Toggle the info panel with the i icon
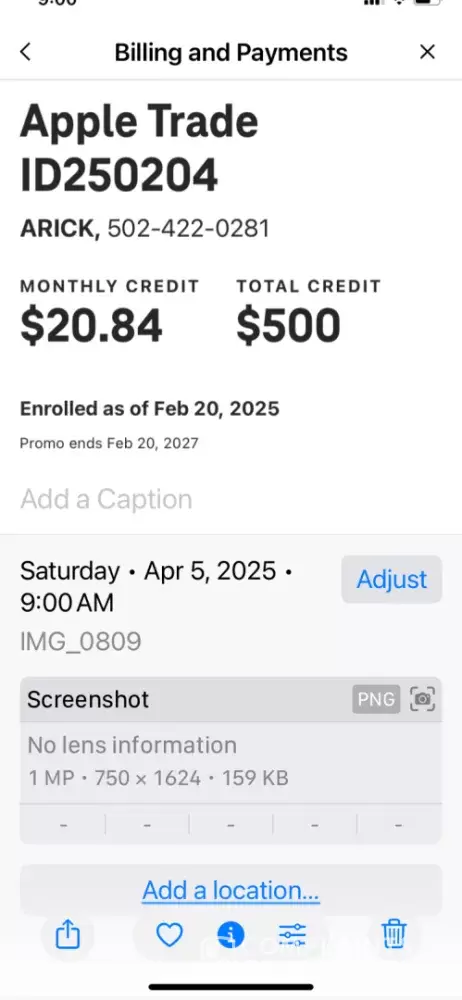The height and width of the screenshot is (1000, 462). (230, 936)
